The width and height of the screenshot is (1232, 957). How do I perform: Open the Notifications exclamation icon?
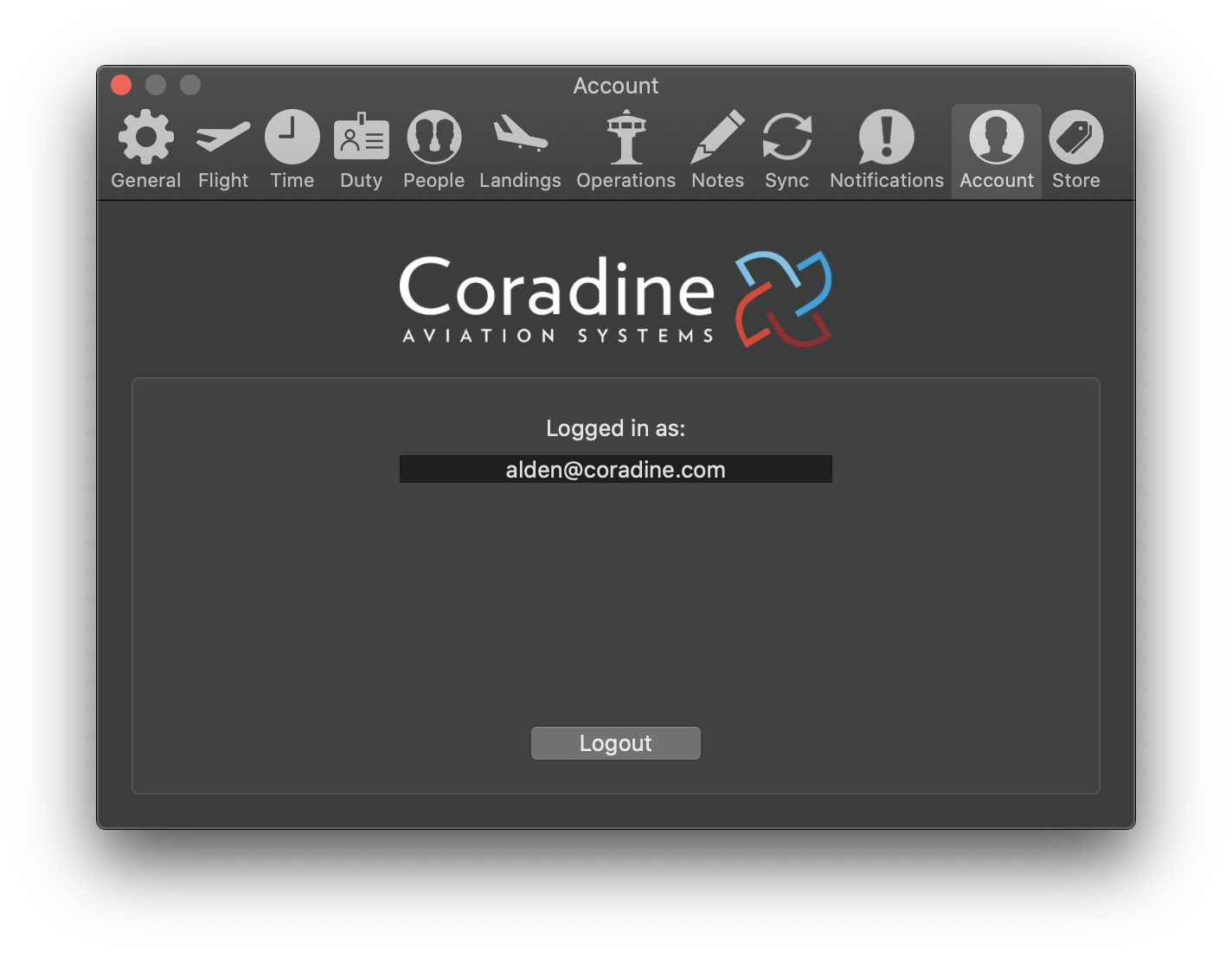[887, 137]
